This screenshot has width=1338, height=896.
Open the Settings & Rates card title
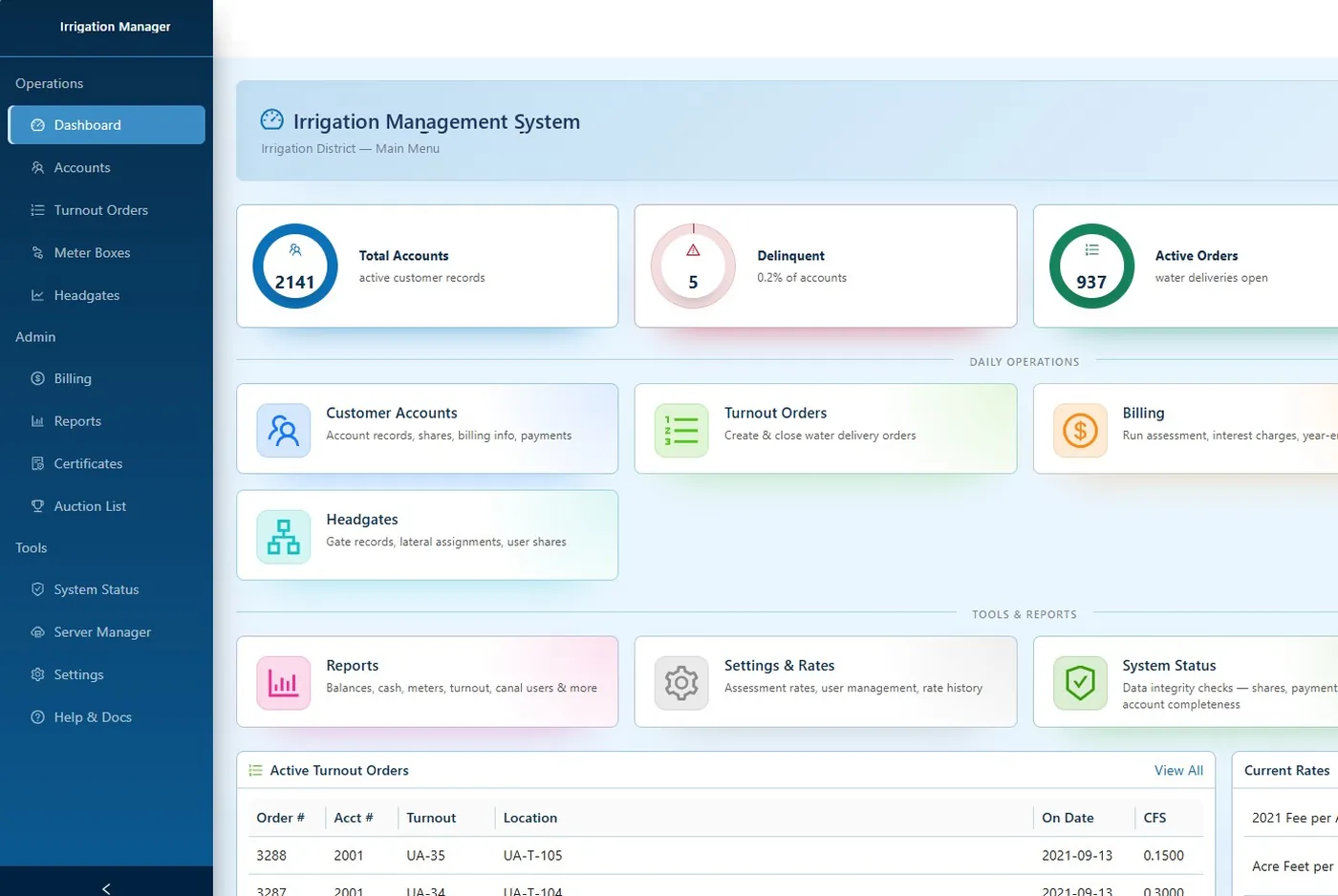pyautogui.click(x=780, y=666)
